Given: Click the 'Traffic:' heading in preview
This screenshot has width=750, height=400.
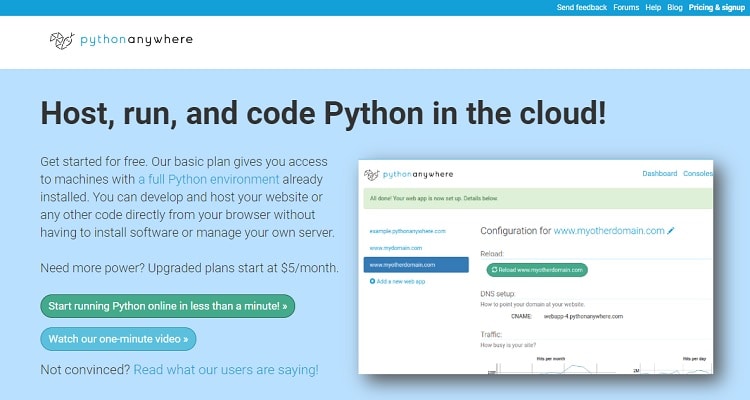Looking at the screenshot, I should [491, 334].
